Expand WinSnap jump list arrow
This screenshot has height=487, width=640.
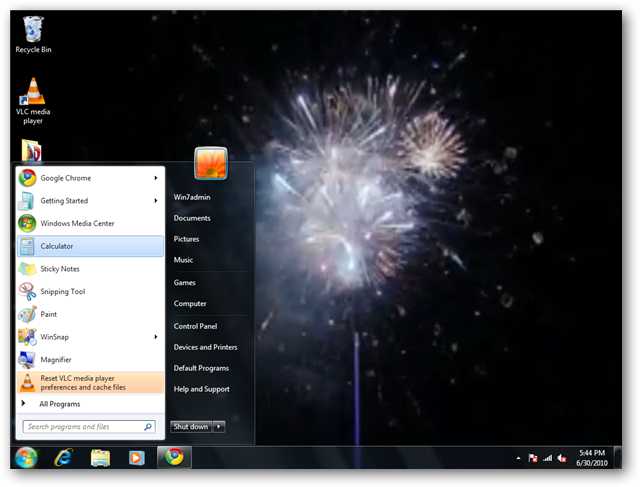pyautogui.click(x=156, y=337)
